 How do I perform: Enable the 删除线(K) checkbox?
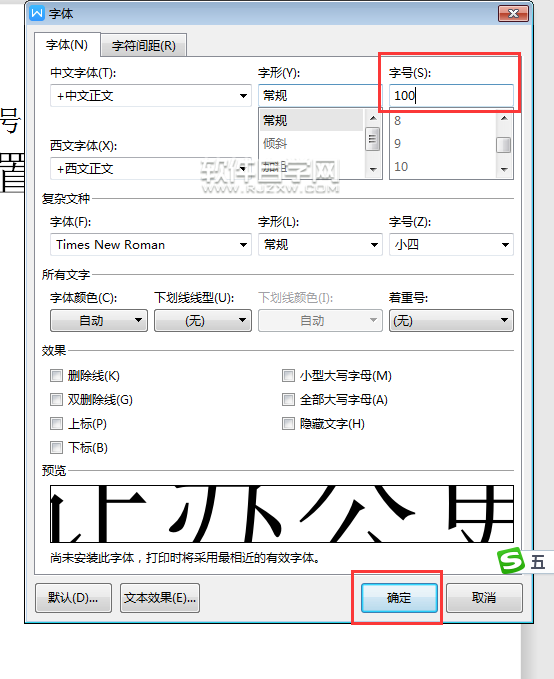56,375
